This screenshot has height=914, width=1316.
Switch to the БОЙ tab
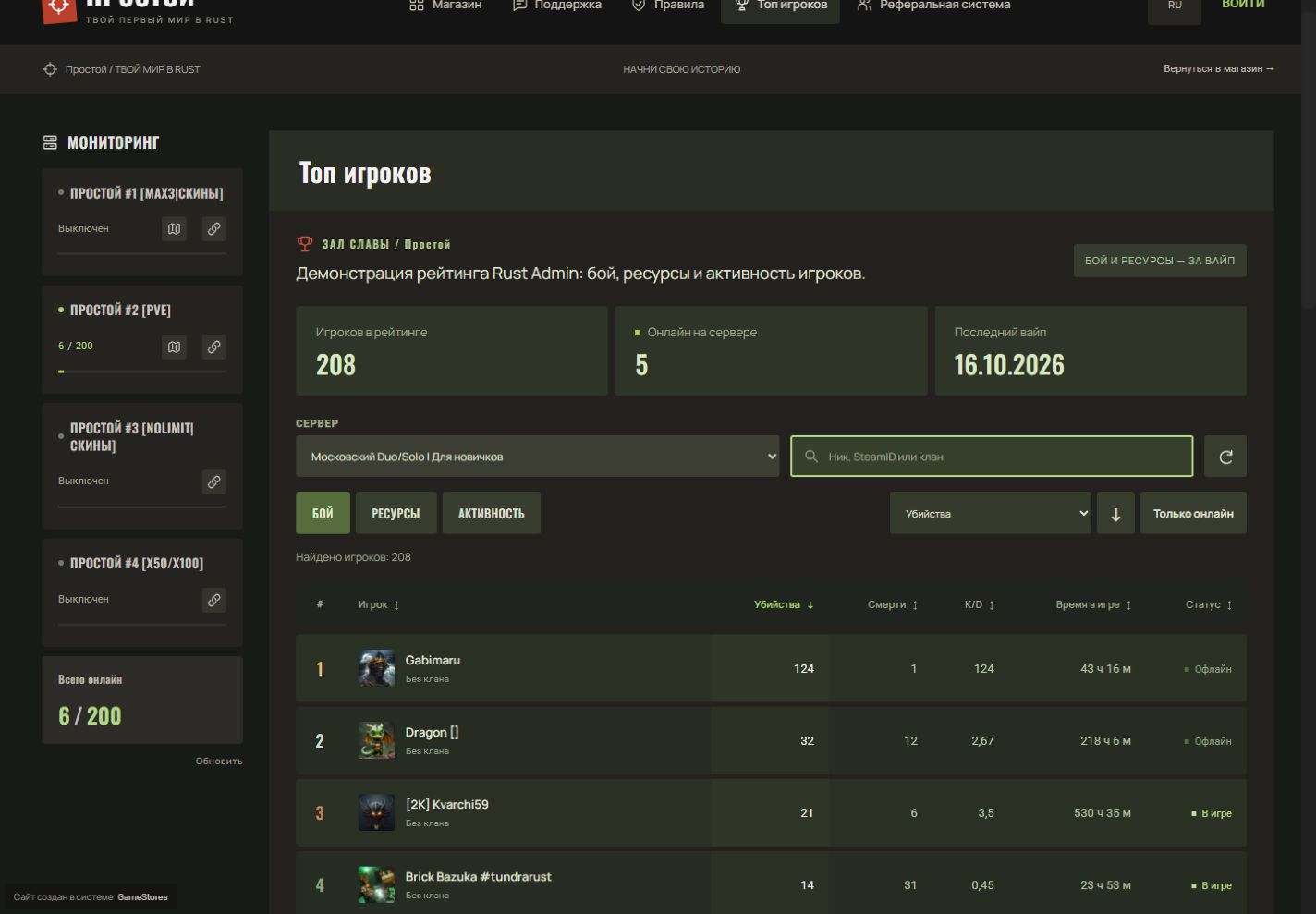[323, 513]
